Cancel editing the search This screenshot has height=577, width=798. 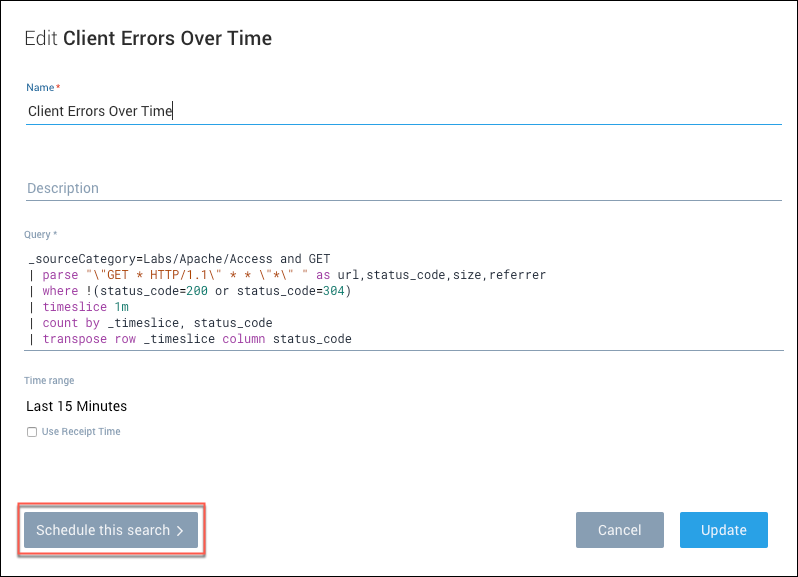619,530
